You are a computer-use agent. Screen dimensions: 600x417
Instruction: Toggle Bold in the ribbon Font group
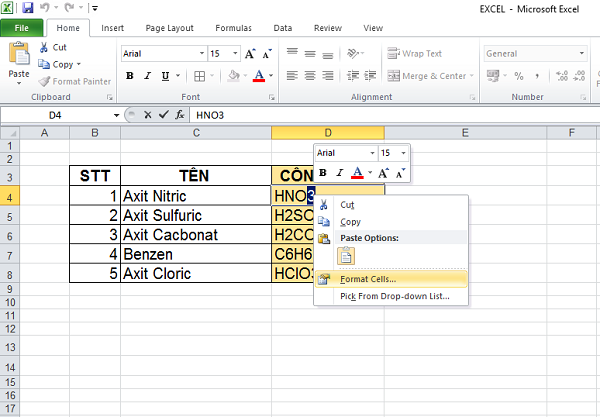[x=130, y=76]
